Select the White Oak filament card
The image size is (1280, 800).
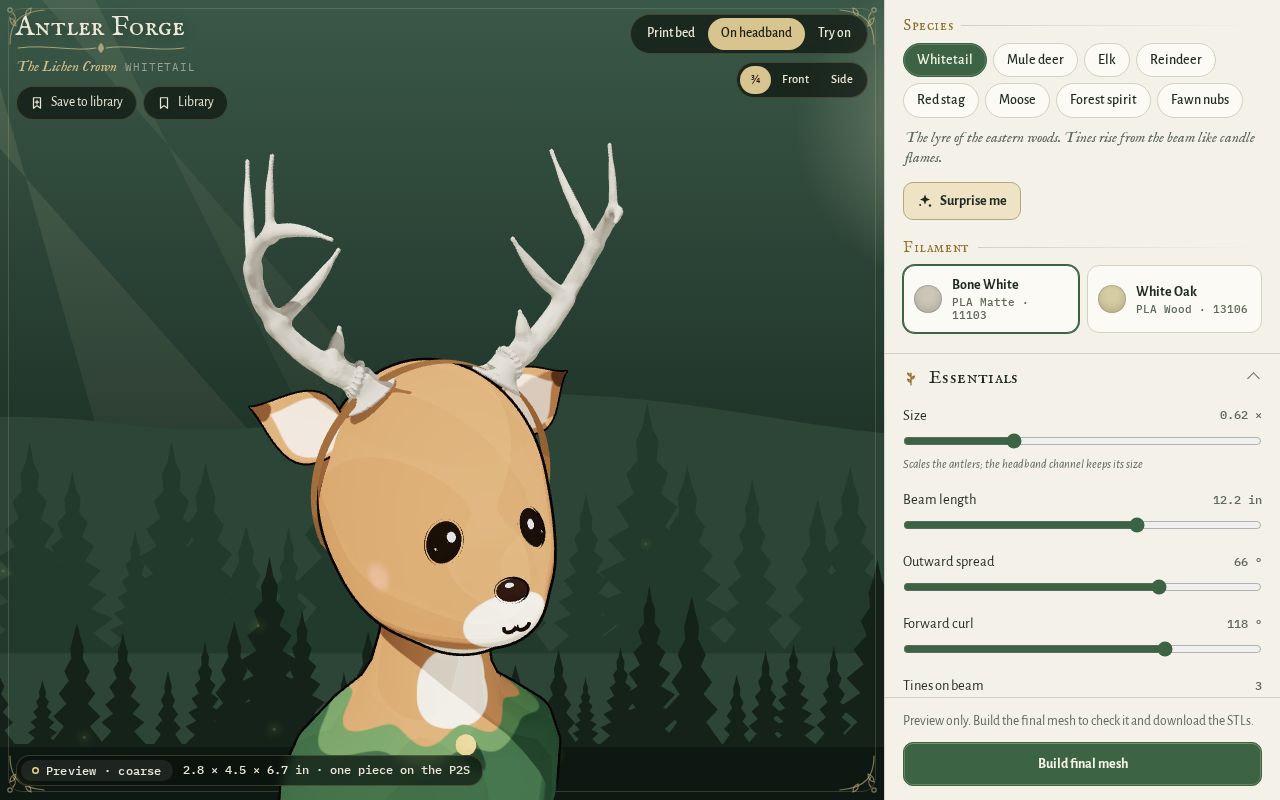click(x=1174, y=299)
